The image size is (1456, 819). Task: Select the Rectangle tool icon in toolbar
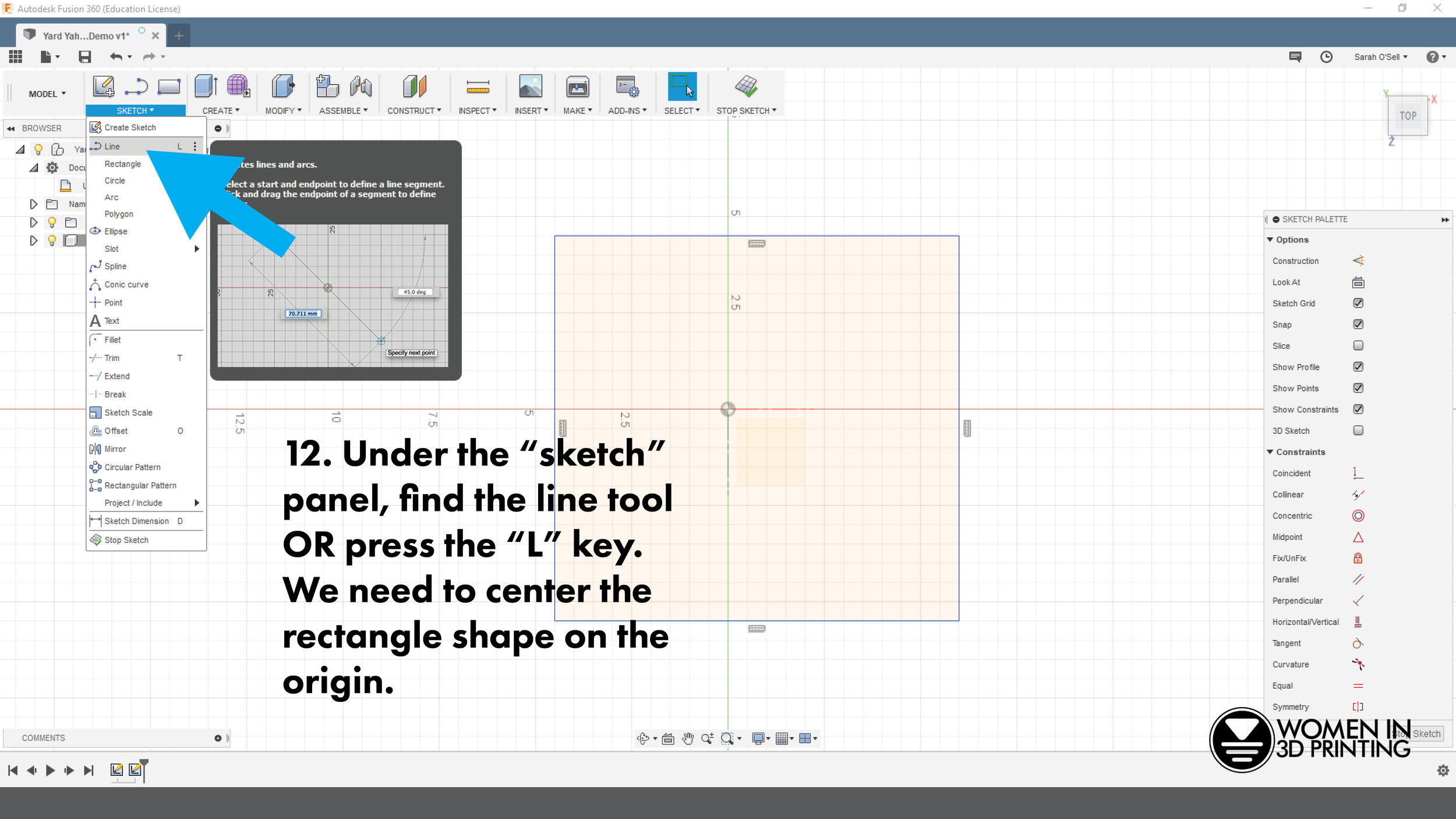169,87
